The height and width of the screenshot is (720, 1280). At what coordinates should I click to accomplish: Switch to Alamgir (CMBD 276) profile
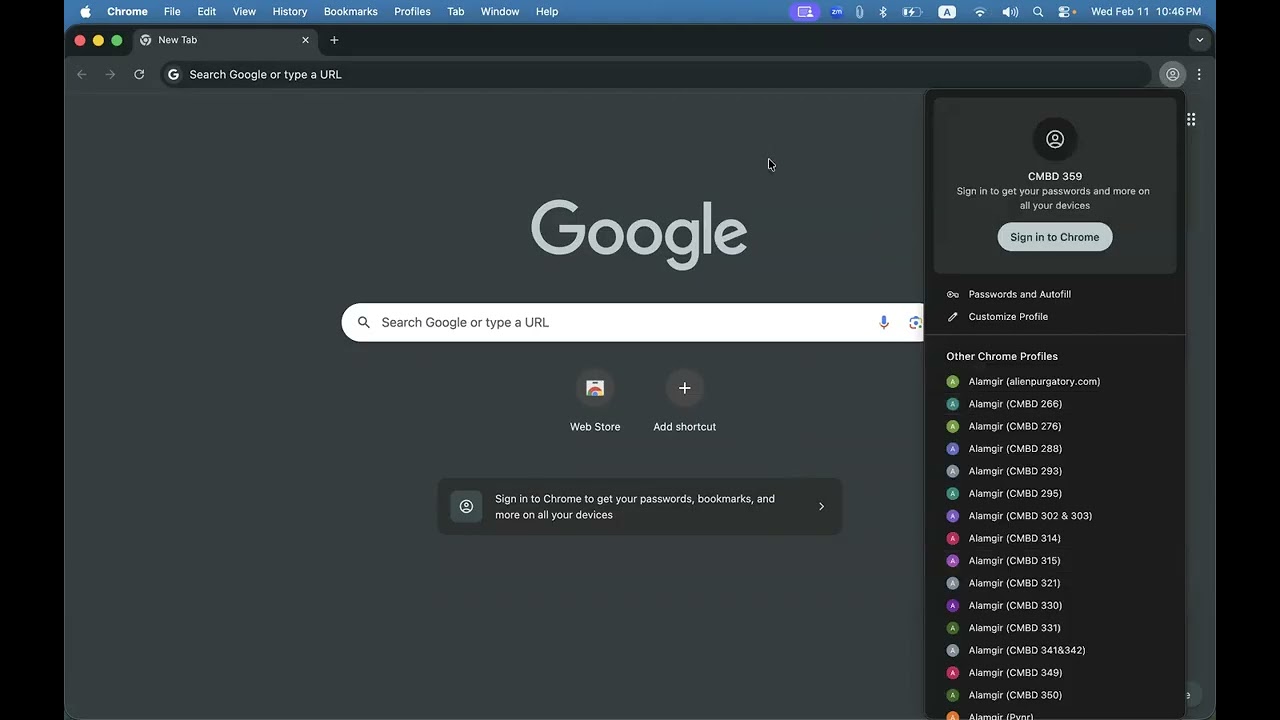pyautogui.click(x=1055, y=426)
